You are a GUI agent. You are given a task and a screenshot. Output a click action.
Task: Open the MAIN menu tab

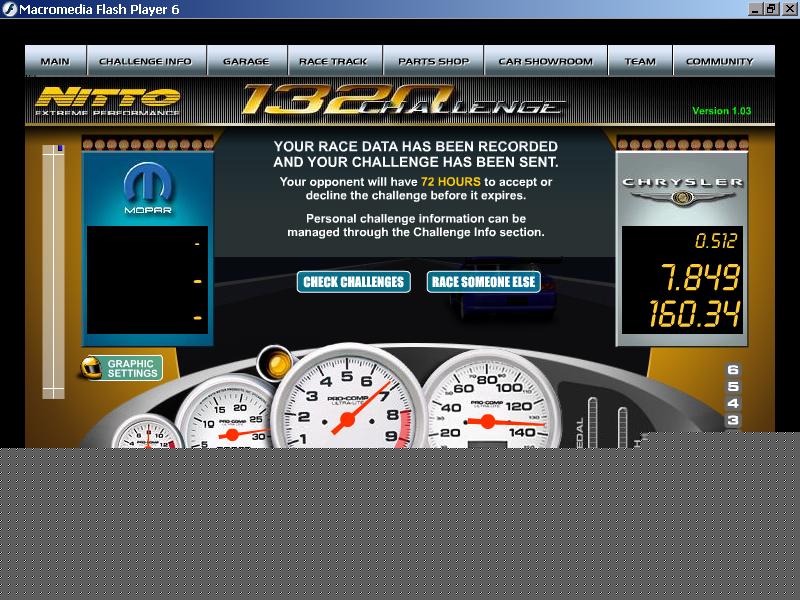56,61
